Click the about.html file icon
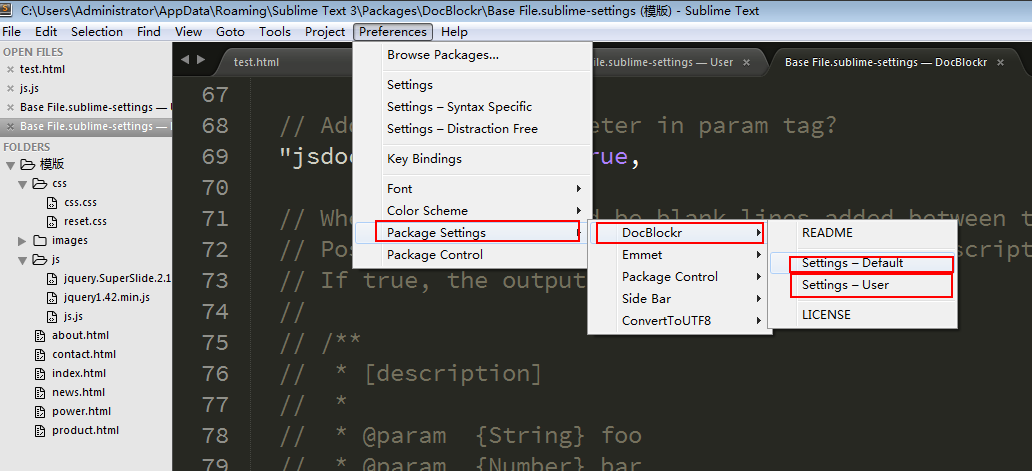The height and width of the screenshot is (471, 1032). tap(40, 335)
